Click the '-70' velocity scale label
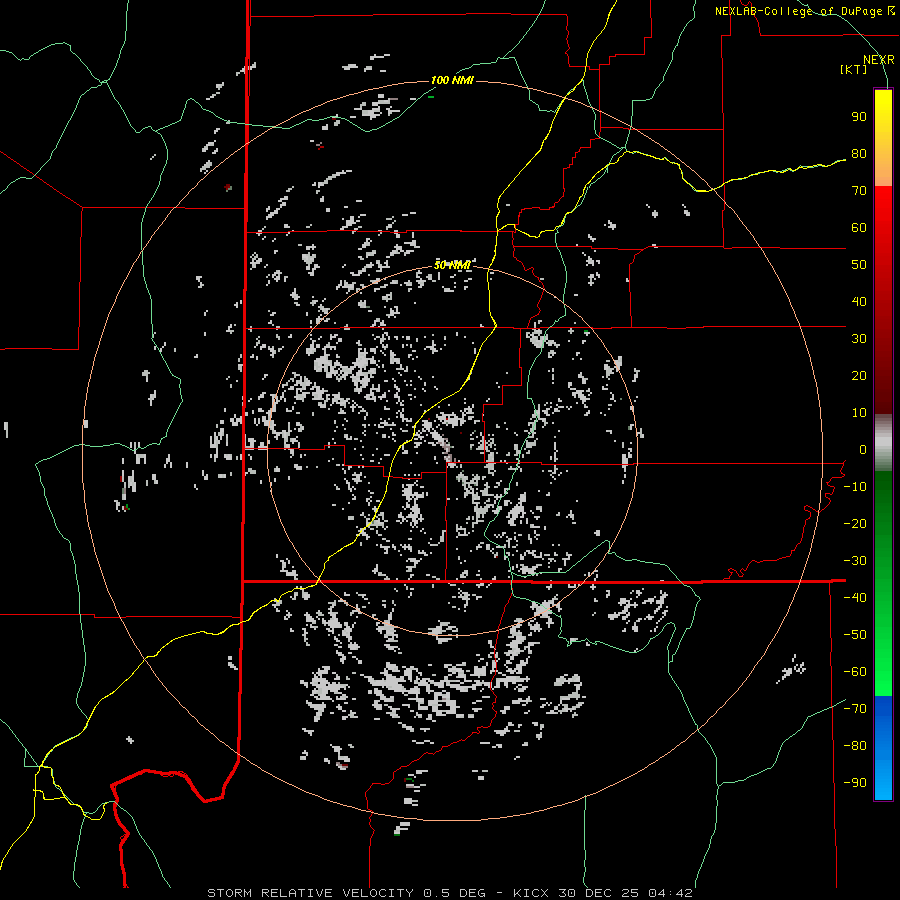The height and width of the screenshot is (900, 900). 855,709
